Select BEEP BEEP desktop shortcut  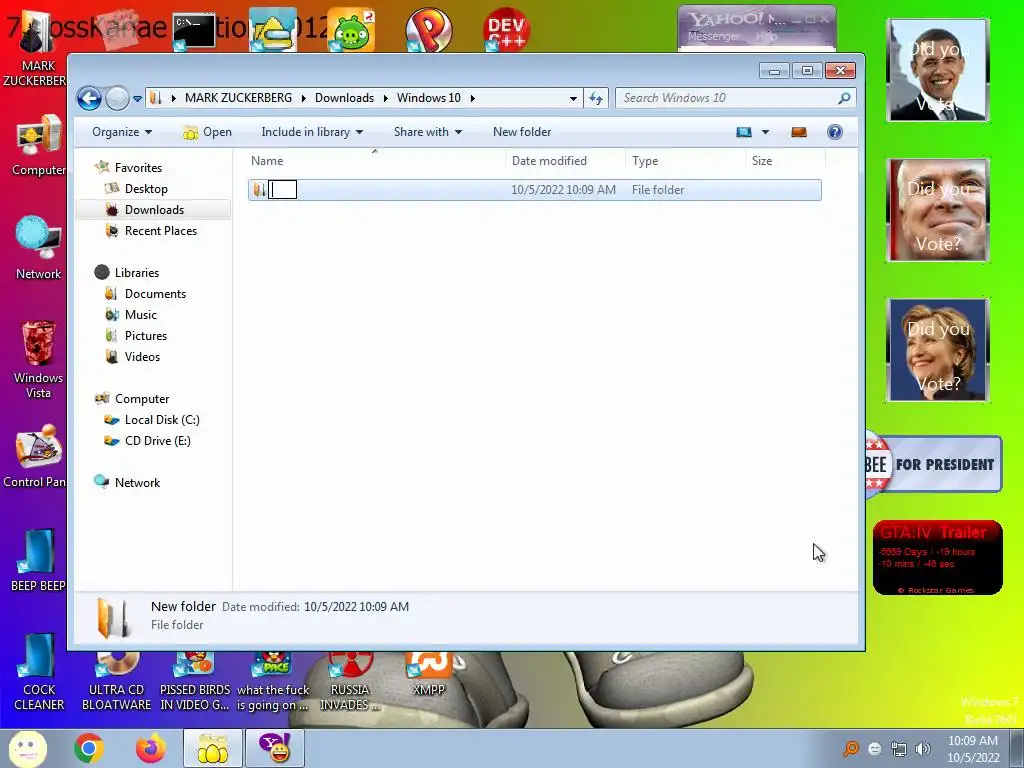(38, 560)
